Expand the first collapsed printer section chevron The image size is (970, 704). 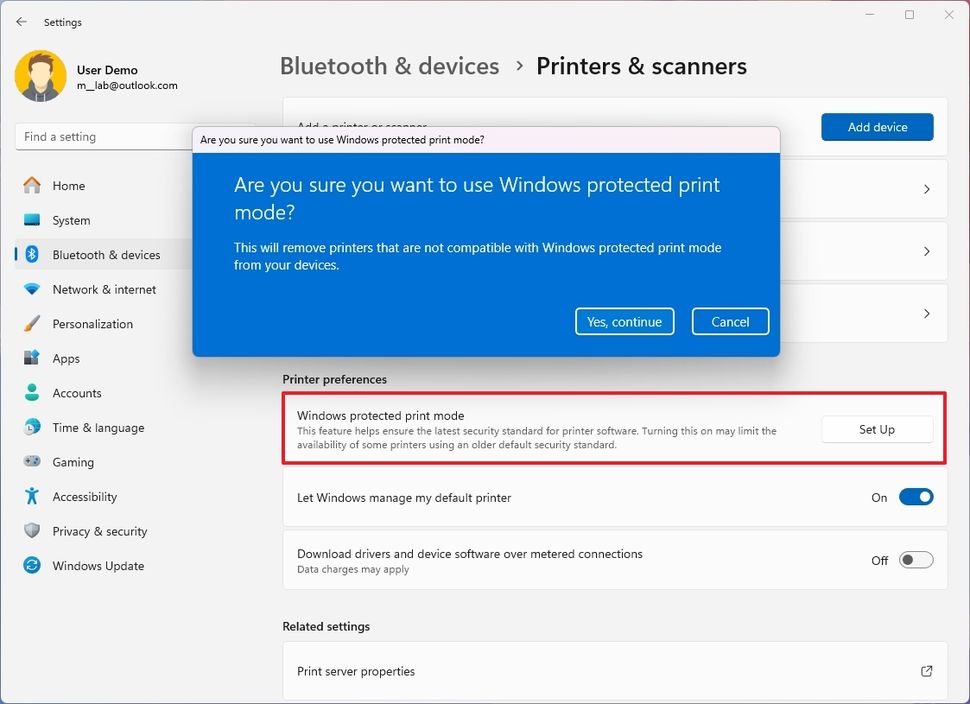tap(925, 189)
